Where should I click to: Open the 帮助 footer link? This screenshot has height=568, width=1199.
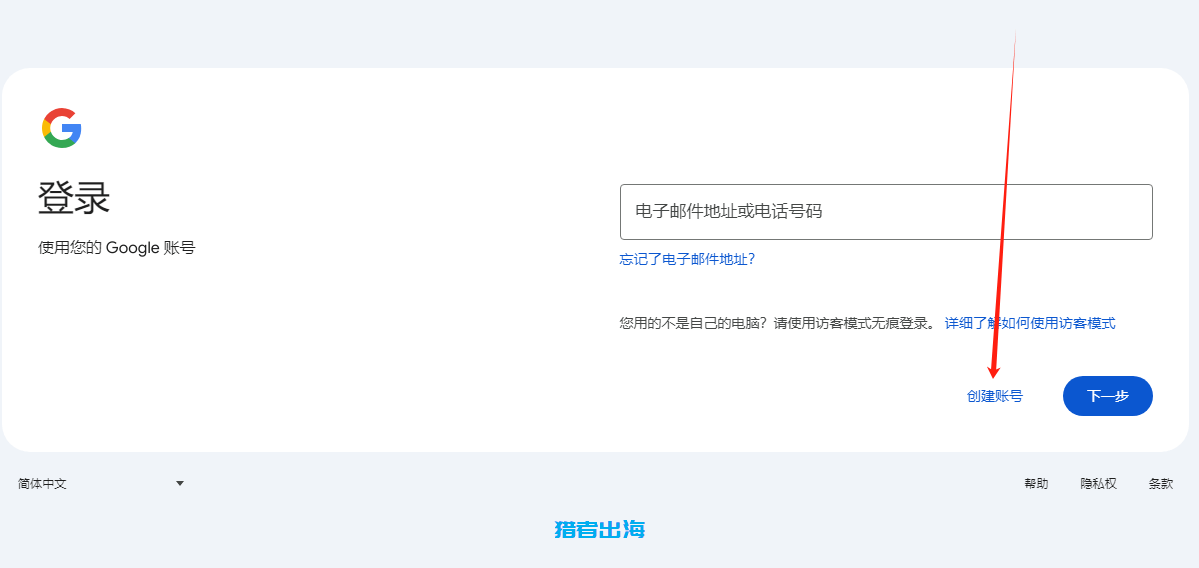(1036, 483)
